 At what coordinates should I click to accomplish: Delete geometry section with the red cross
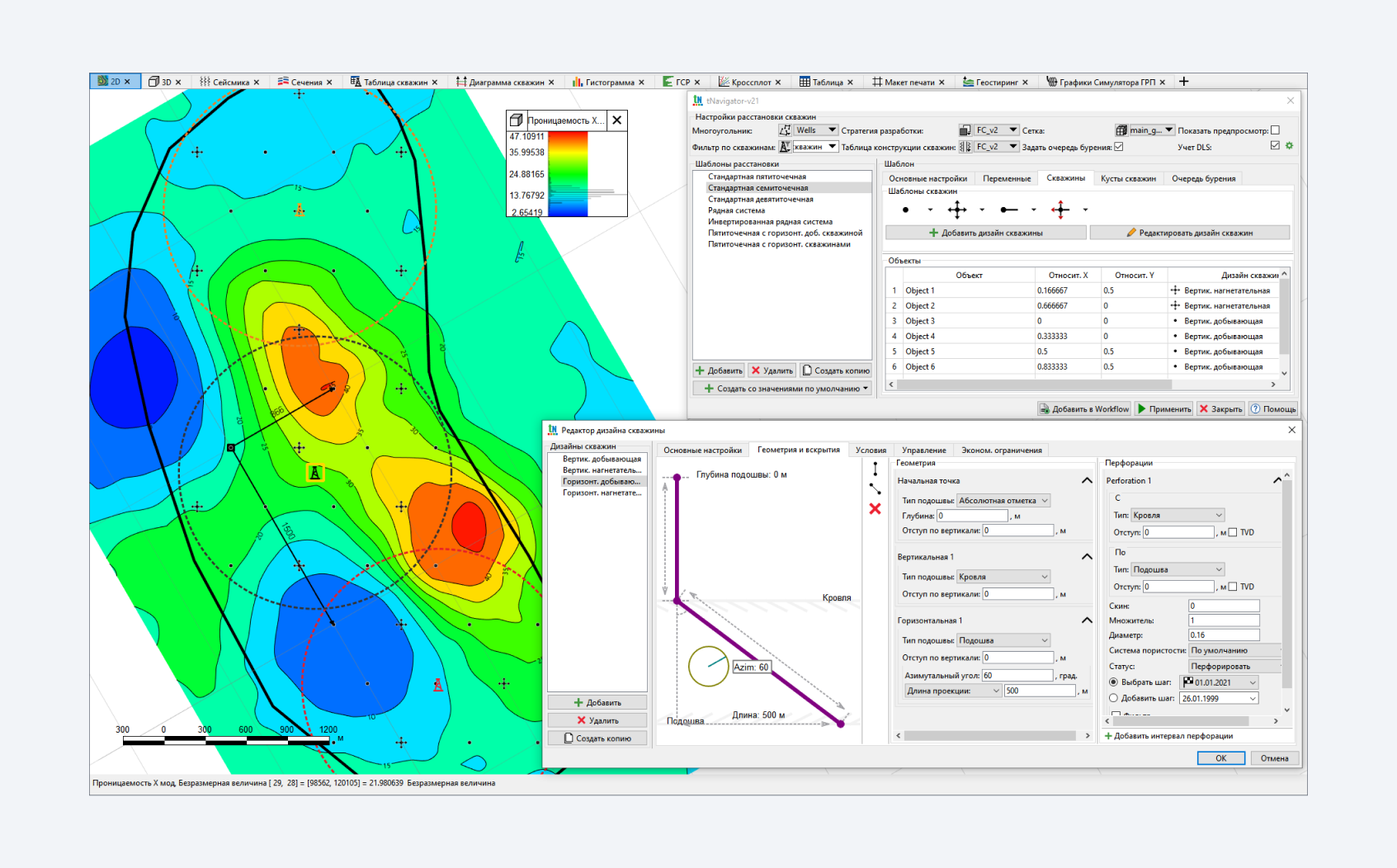point(875,509)
